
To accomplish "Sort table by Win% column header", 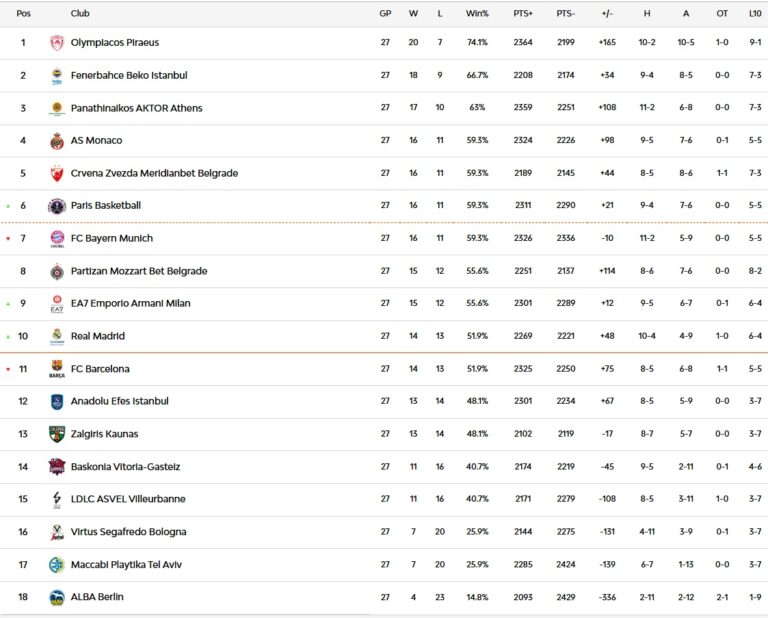I will pos(477,14).
